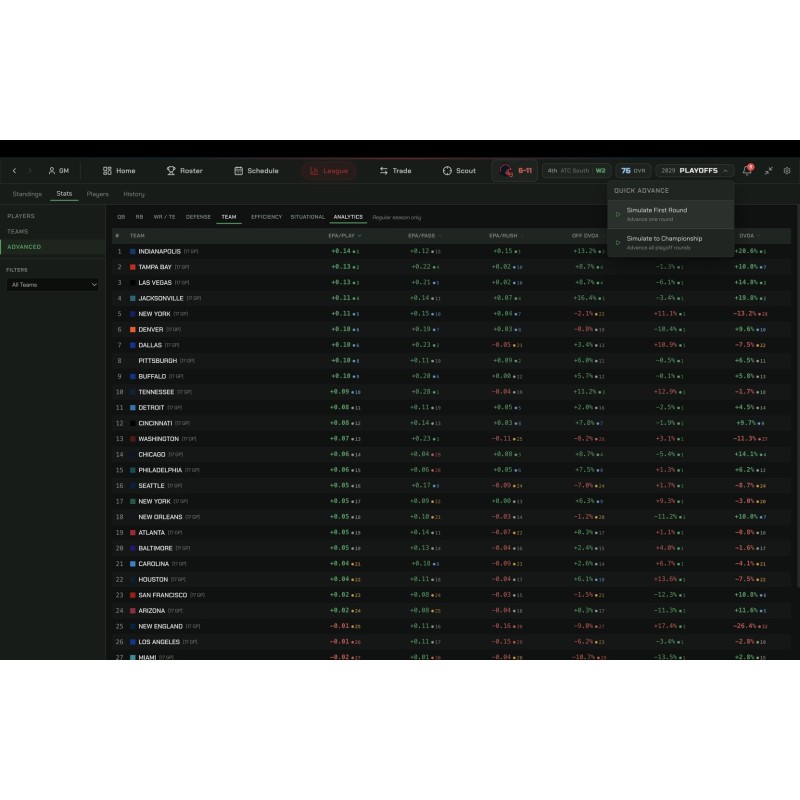The height and width of the screenshot is (800, 800).
Task: Click the Buffalo team name
Action: [x=152, y=377]
